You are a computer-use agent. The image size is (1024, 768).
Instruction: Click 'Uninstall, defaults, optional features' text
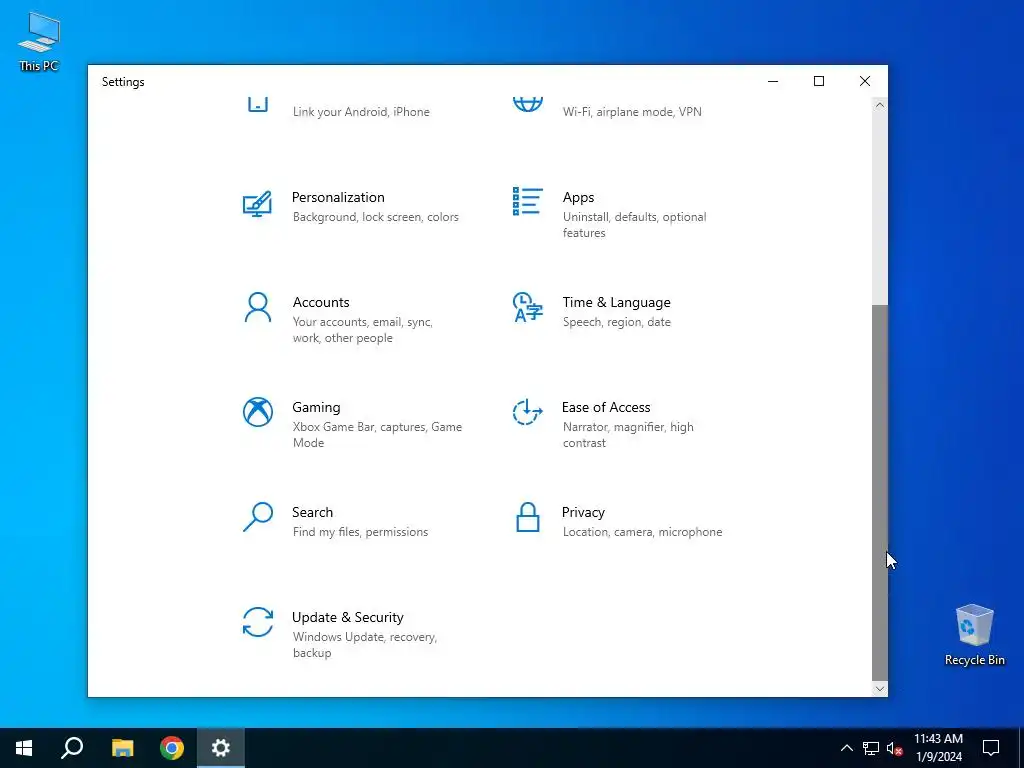click(x=634, y=225)
